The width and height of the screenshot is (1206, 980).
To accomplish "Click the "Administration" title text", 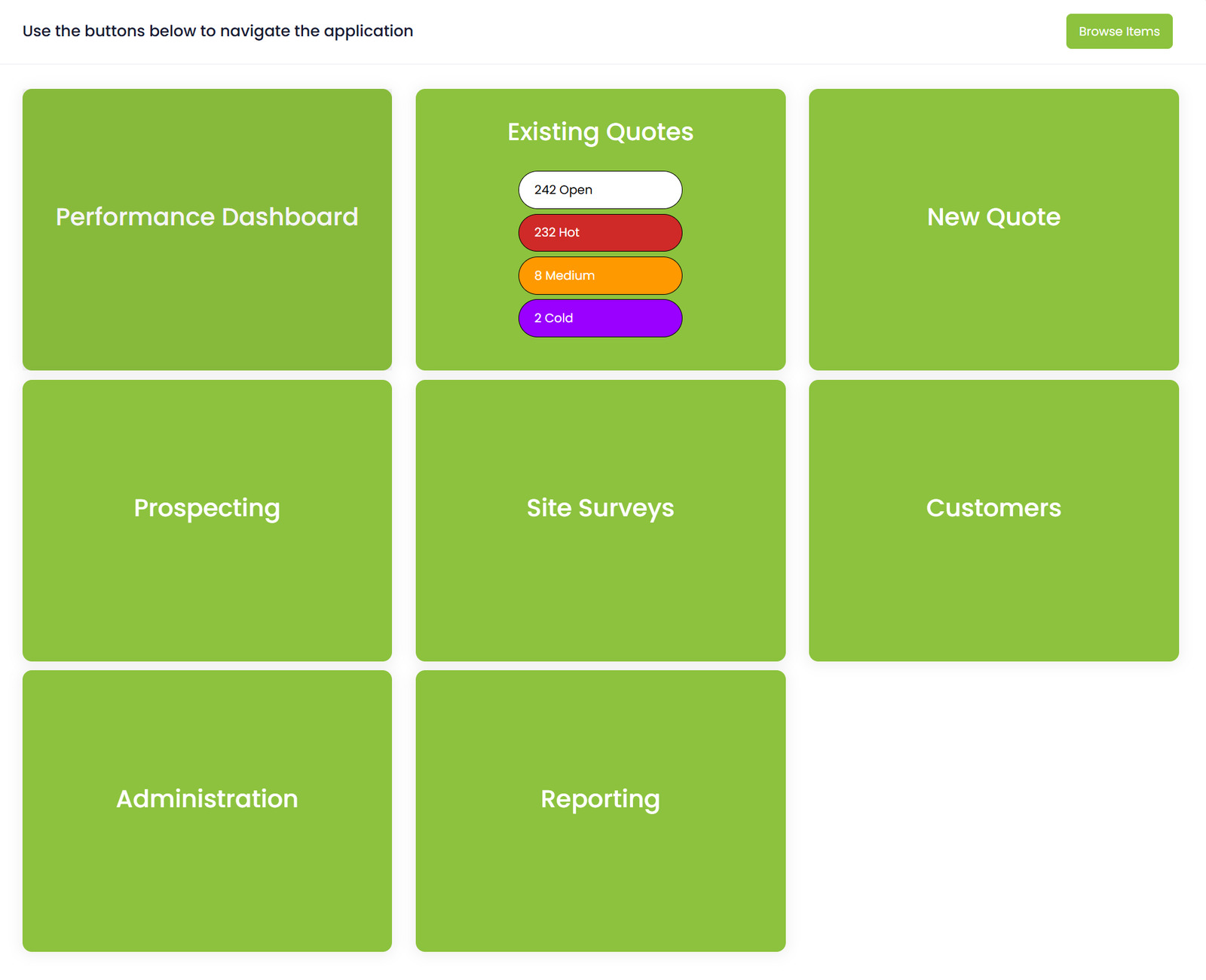I will pos(207,799).
